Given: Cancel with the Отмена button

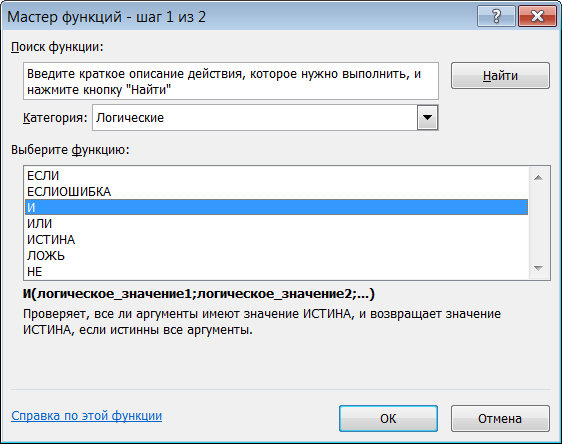Looking at the screenshot, I should click(500, 419).
